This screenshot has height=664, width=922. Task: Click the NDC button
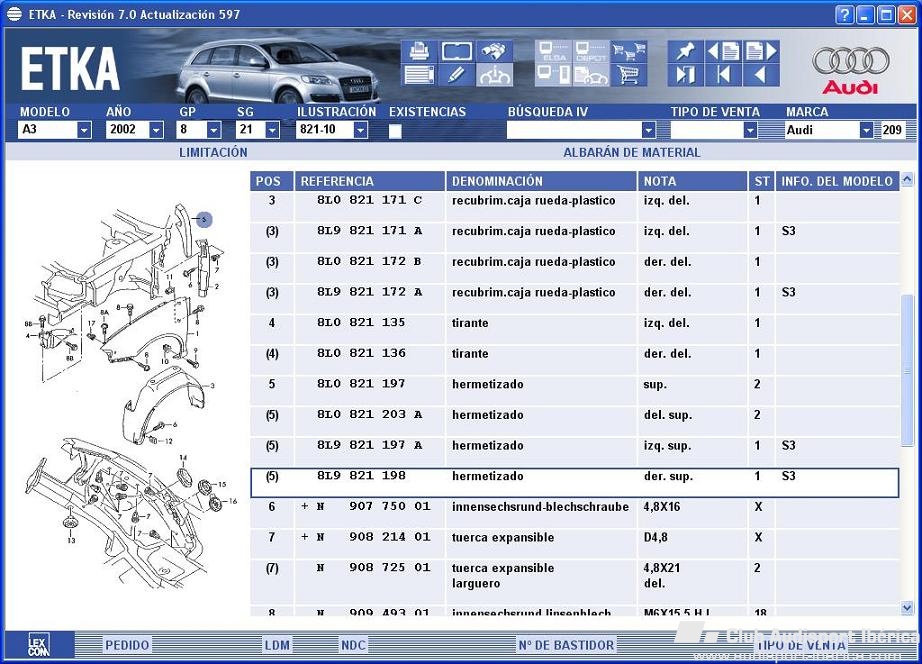coord(353,645)
